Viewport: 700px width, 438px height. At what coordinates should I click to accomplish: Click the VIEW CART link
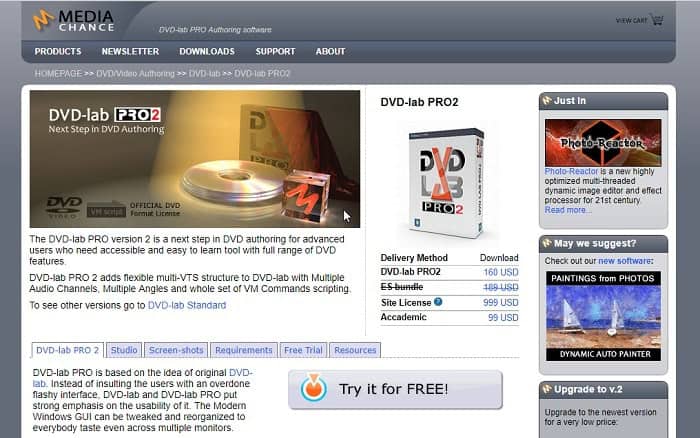[x=631, y=21]
